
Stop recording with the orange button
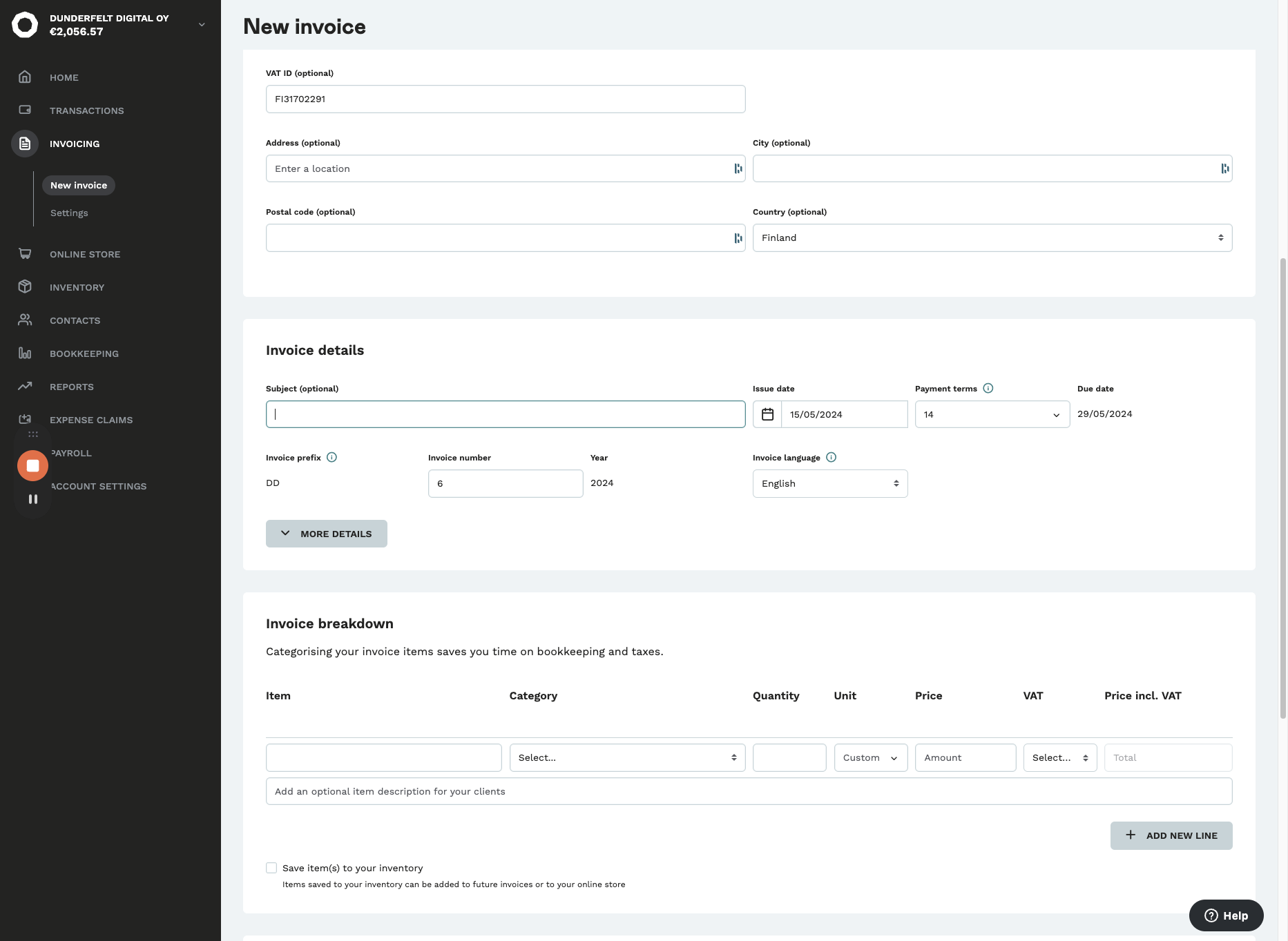coord(32,465)
